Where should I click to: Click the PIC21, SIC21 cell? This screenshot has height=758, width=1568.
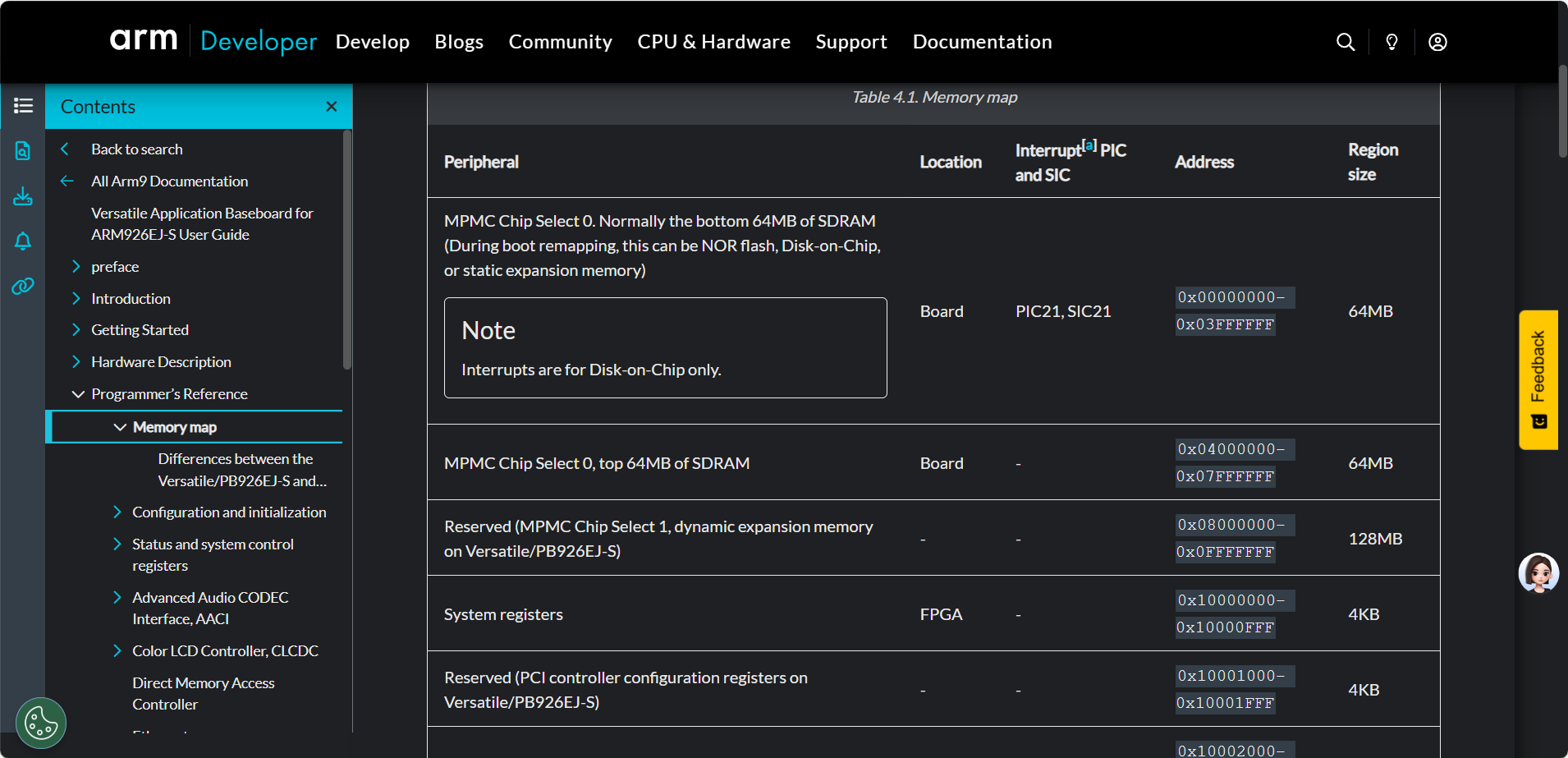1063,311
